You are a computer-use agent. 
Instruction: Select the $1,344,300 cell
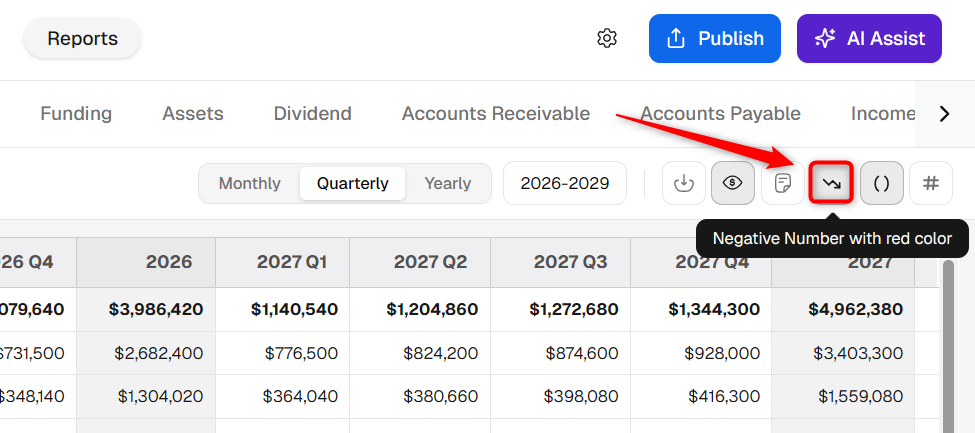pos(701,309)
